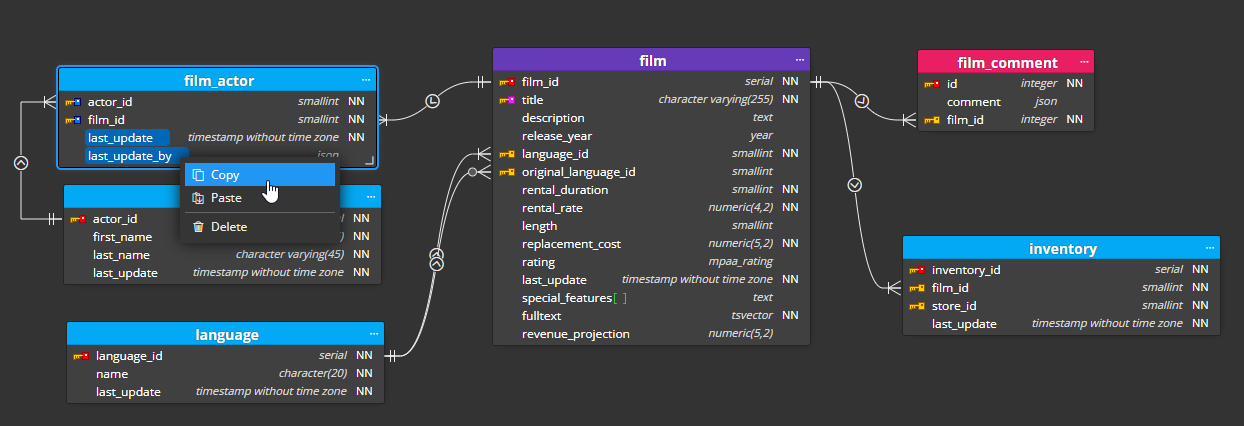Viewport: 1244px width, 426px height.
Task: Click character(20) type in language table
Action: [312, 374]
